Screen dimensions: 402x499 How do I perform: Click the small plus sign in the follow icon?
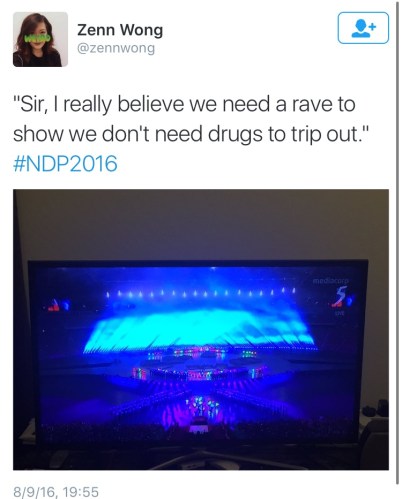(372, 26)
